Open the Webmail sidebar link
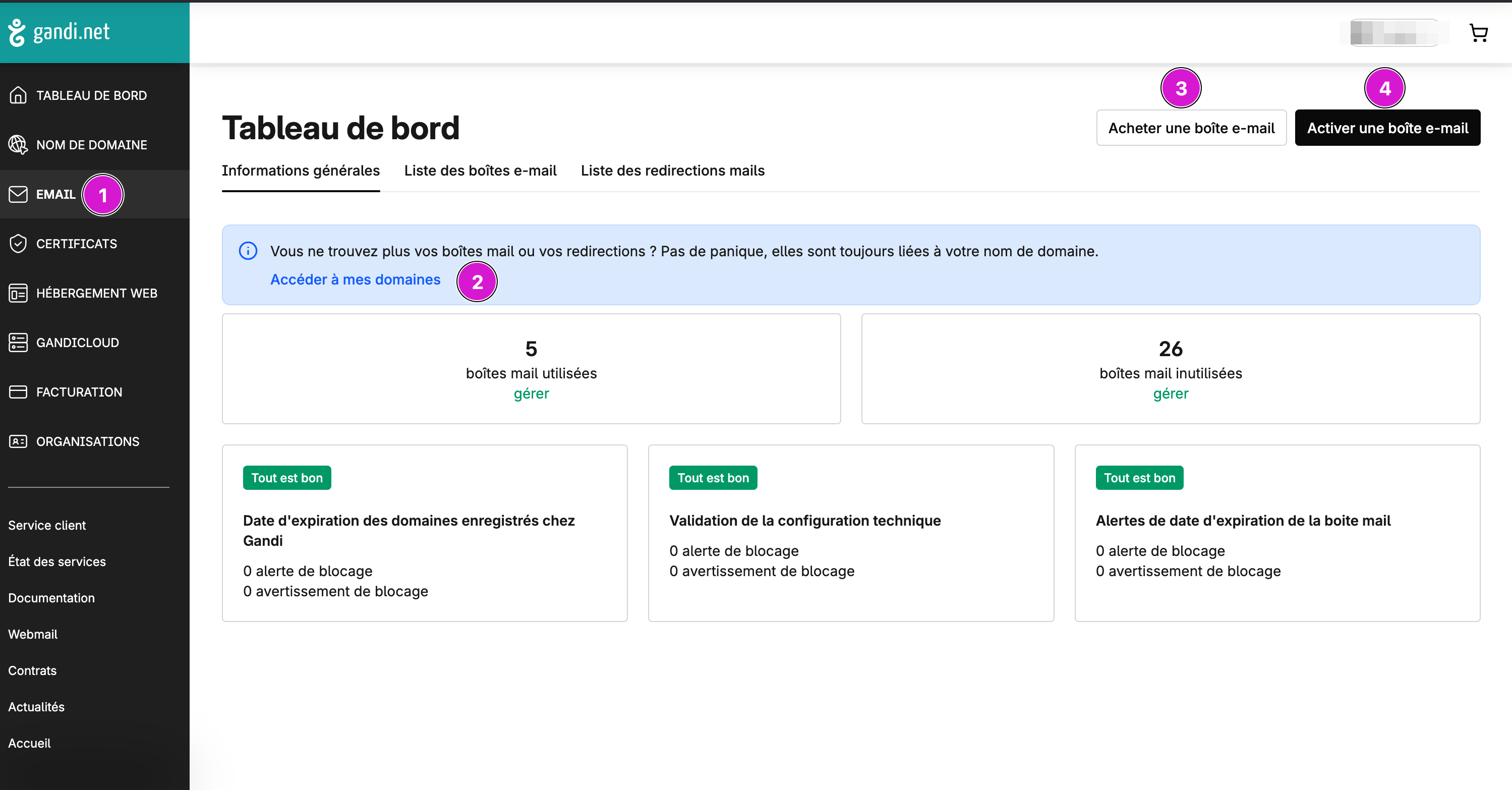This screenshot has height=790, width=1512. click(33, 635)
